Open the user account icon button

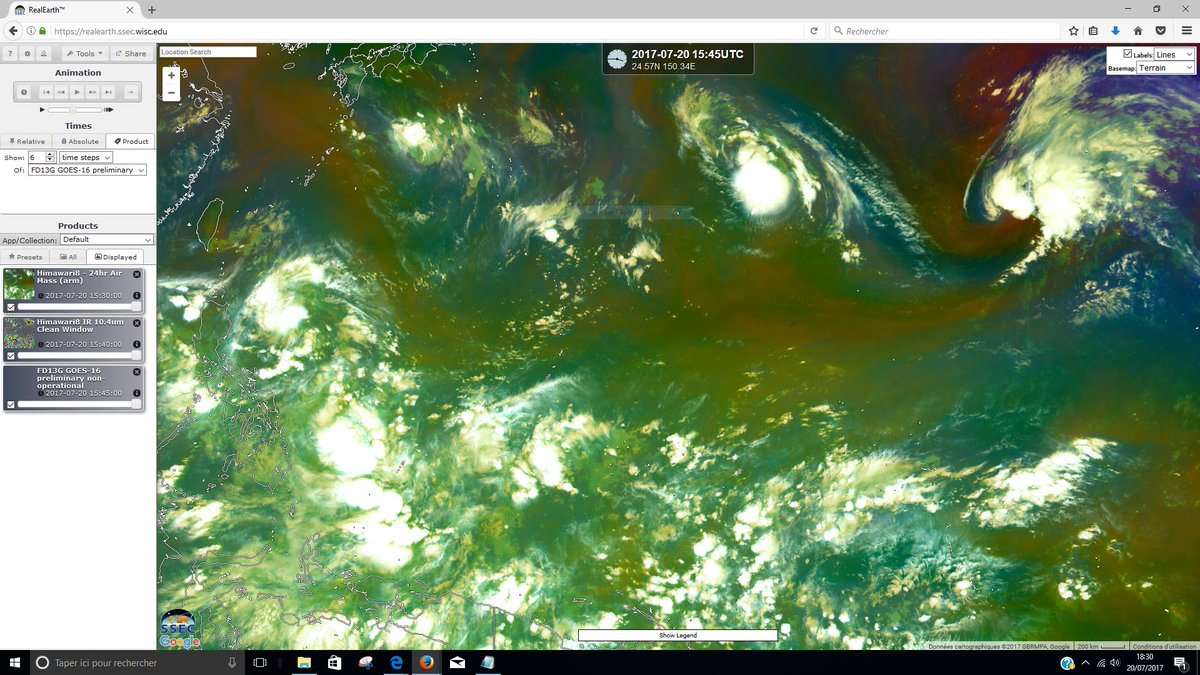44,53
